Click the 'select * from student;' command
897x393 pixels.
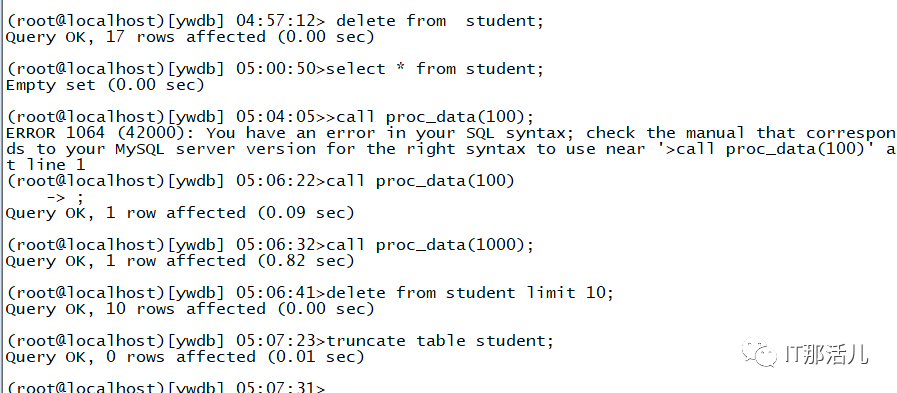click(435, 69)
